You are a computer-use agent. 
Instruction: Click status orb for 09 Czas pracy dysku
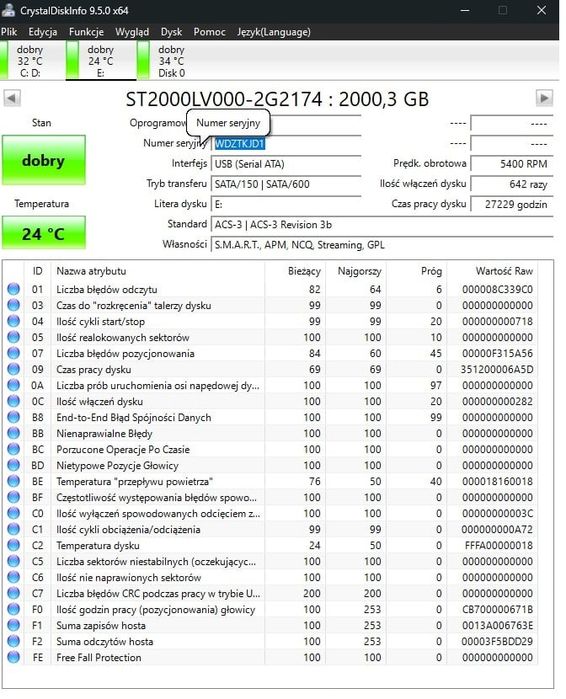(14, 370)
